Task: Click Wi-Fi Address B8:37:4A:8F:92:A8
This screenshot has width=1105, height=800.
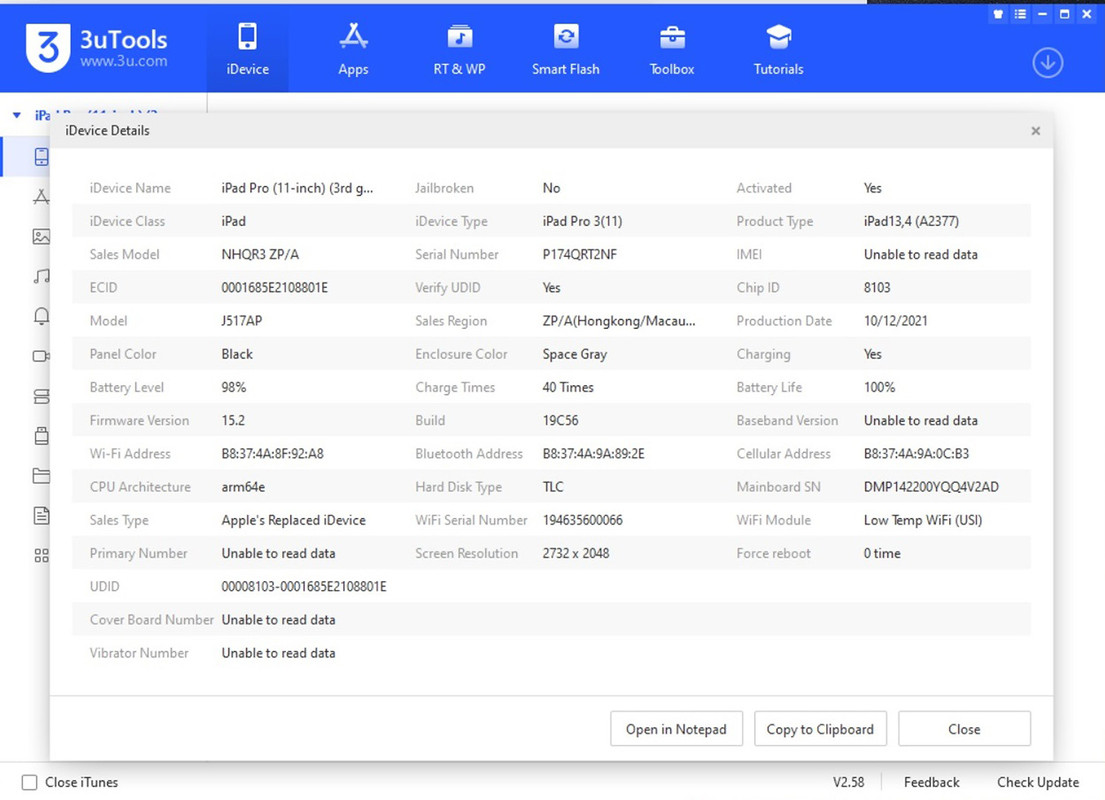Action: 272,453
